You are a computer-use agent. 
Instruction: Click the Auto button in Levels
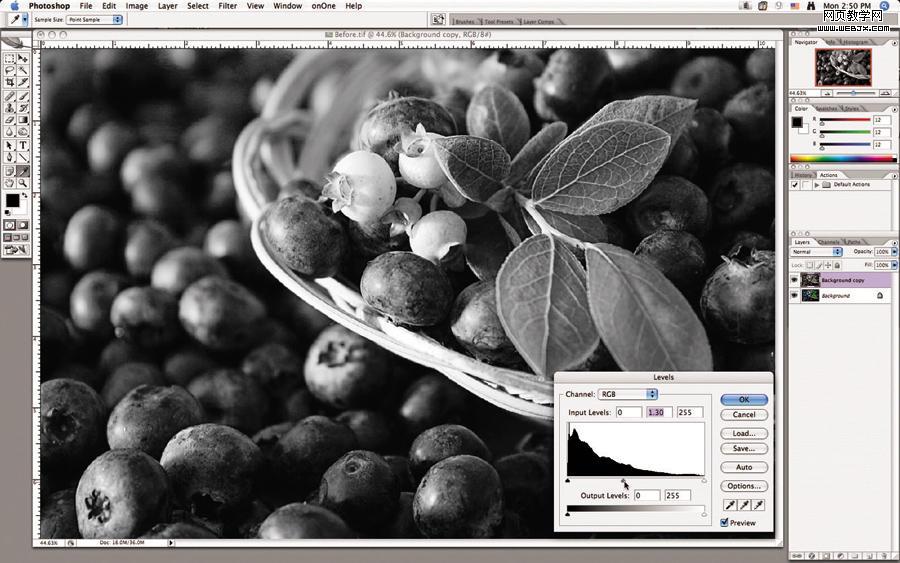click(744, 467)
